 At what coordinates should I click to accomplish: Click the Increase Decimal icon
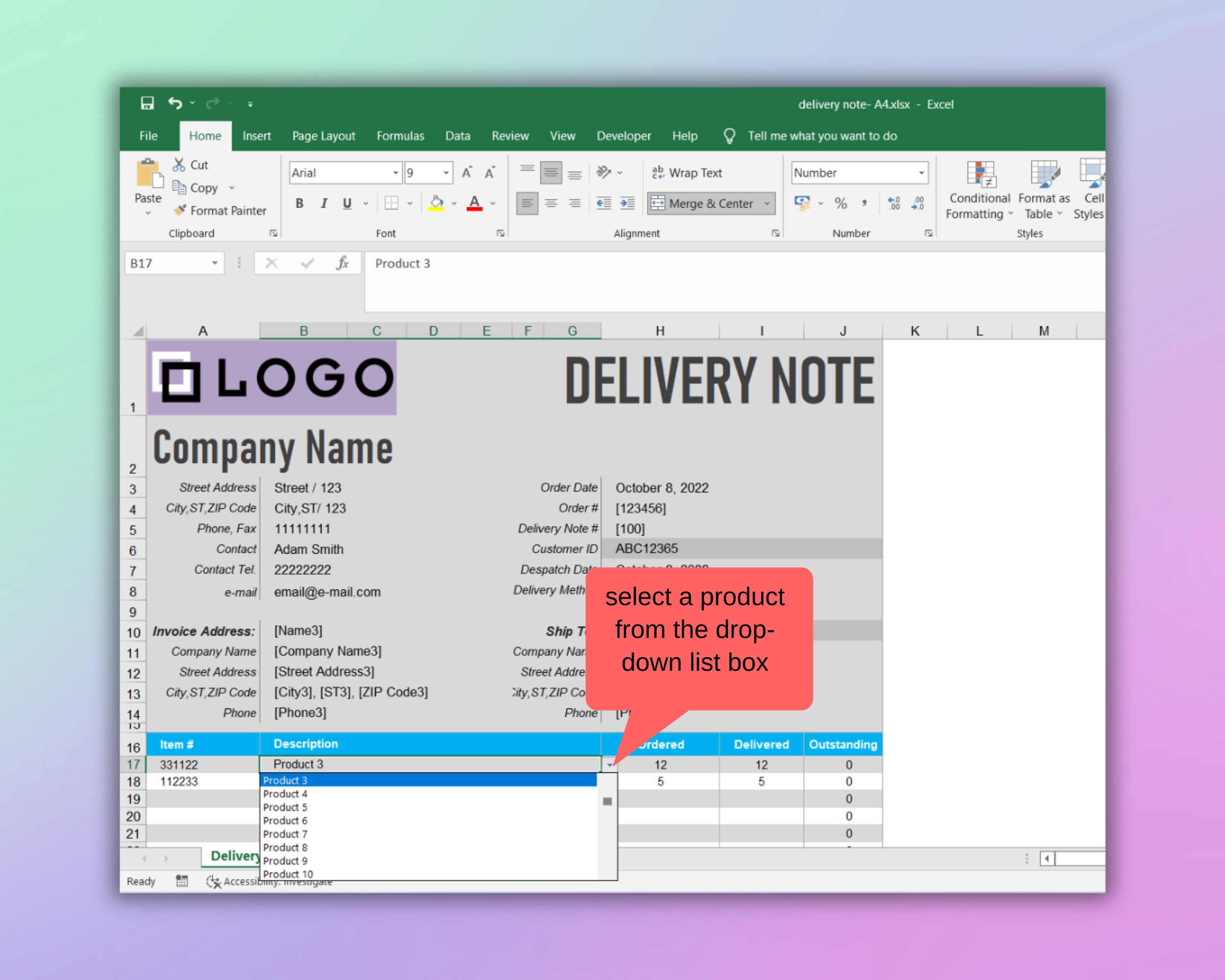(893, 203)
